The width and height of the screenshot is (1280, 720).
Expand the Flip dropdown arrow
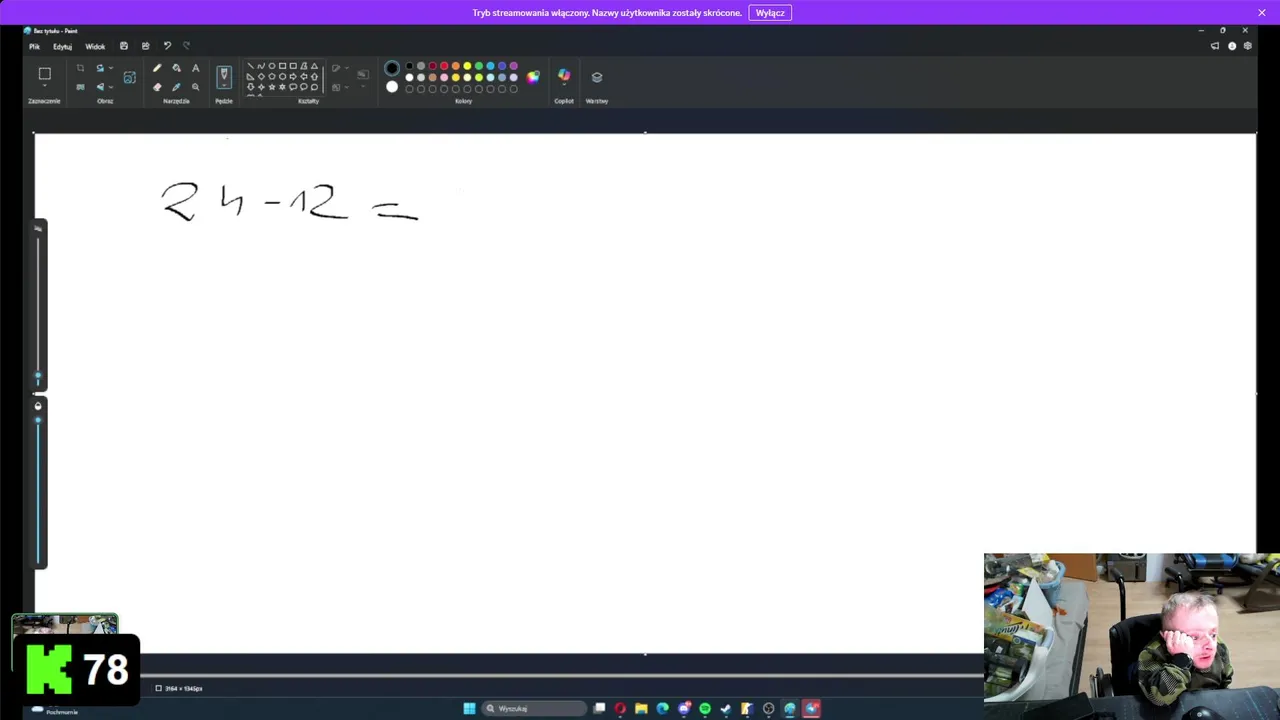[110, 87]
